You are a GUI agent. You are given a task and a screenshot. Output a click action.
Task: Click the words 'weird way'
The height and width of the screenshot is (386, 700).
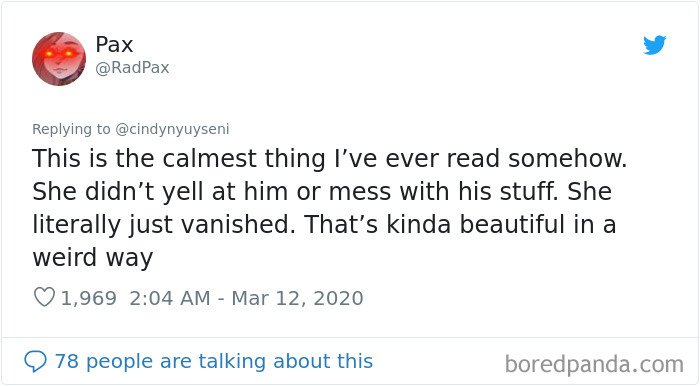pyautogui.click(x=93, y=257)
